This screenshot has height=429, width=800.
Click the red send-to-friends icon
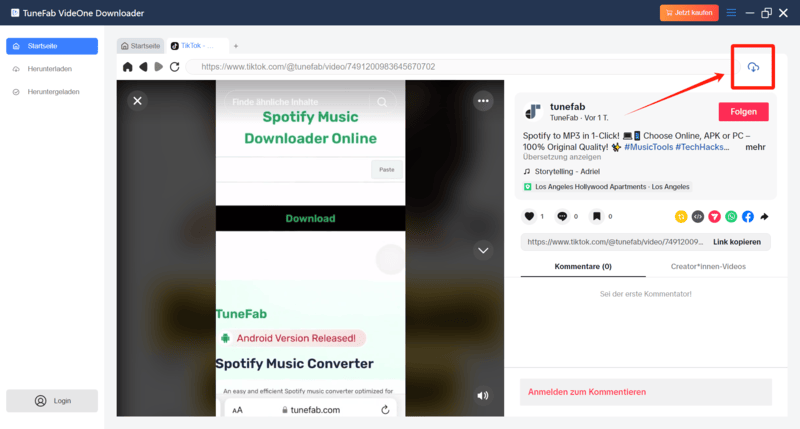point(714,216)
